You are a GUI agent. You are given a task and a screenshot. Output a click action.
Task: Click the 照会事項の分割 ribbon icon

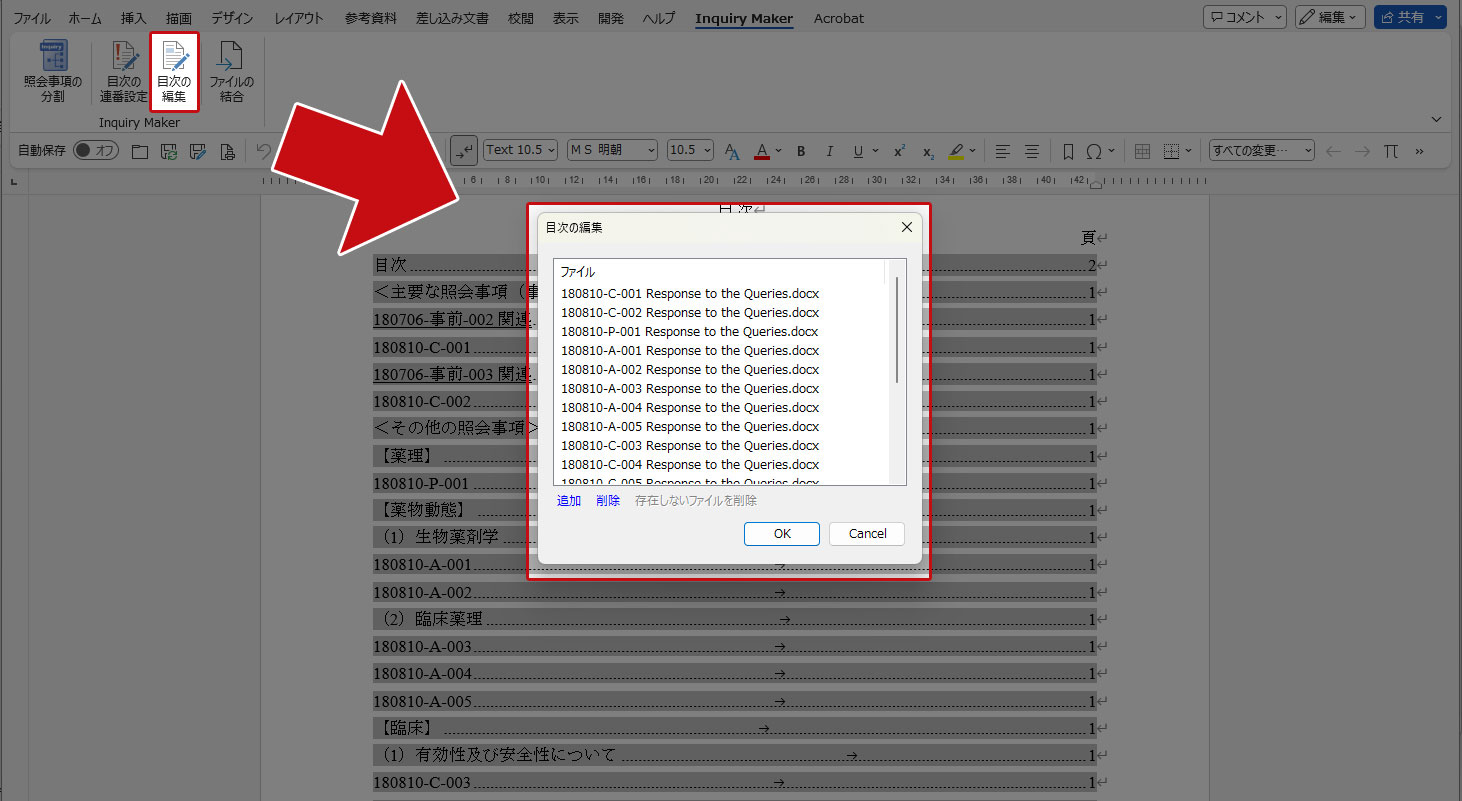pos(53,72)
